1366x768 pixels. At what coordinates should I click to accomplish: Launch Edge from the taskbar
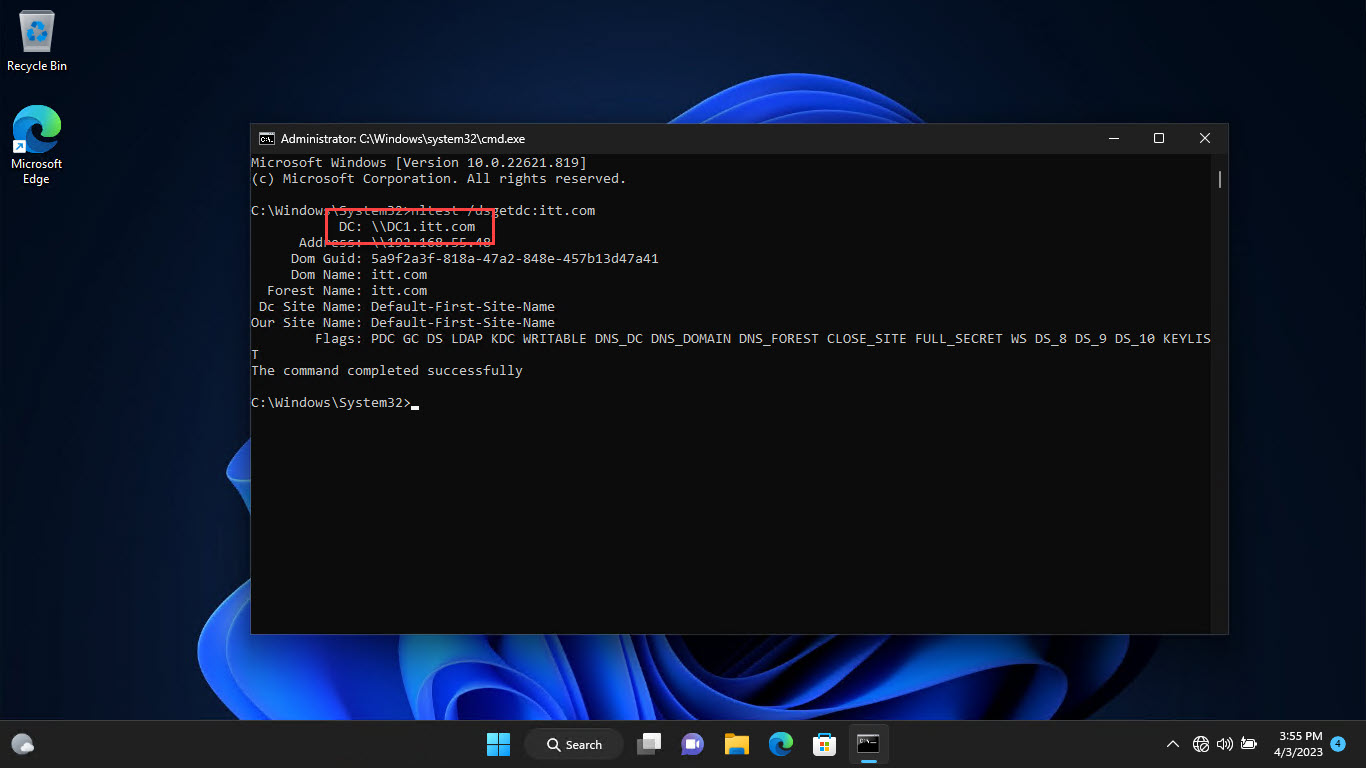coord(780,744)
